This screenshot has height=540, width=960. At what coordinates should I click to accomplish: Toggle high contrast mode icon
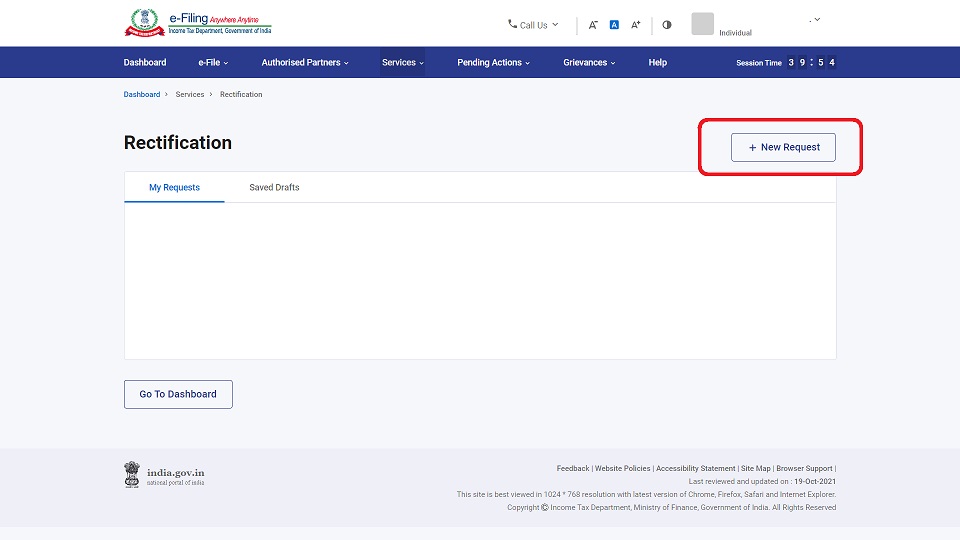point(667,25)
